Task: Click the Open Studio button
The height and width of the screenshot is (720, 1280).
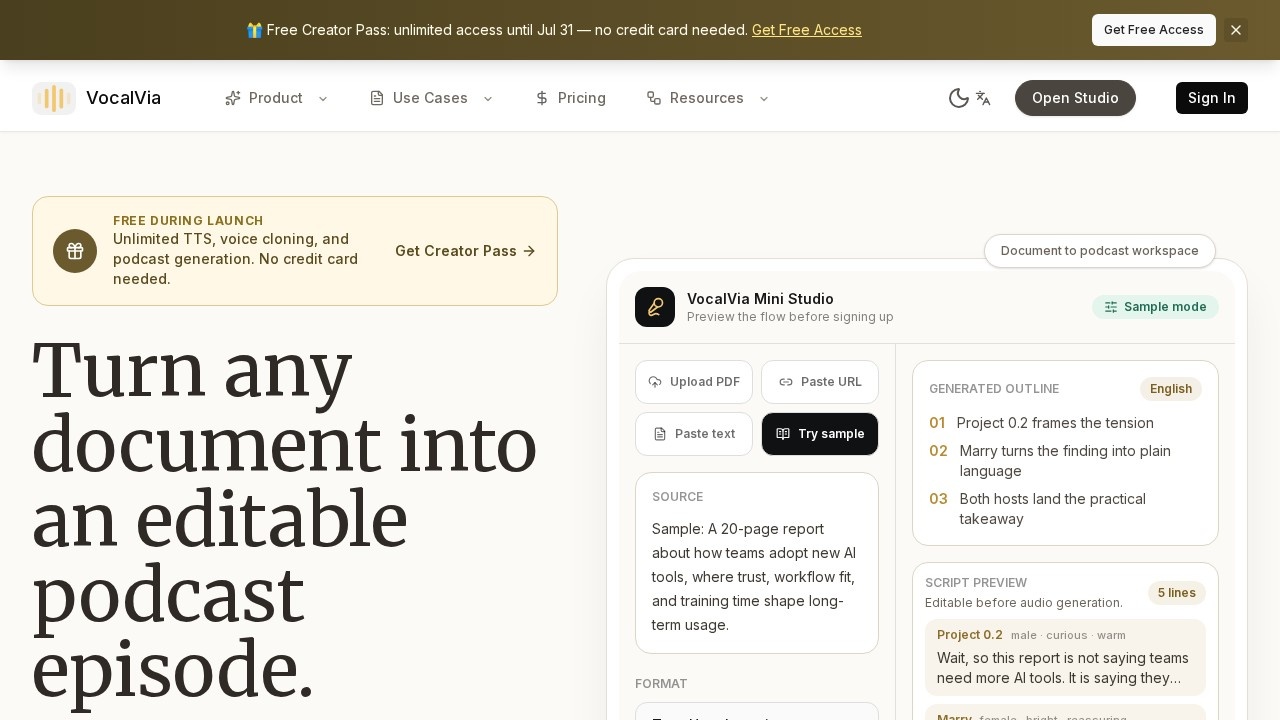Action: tap(1075, 98)
